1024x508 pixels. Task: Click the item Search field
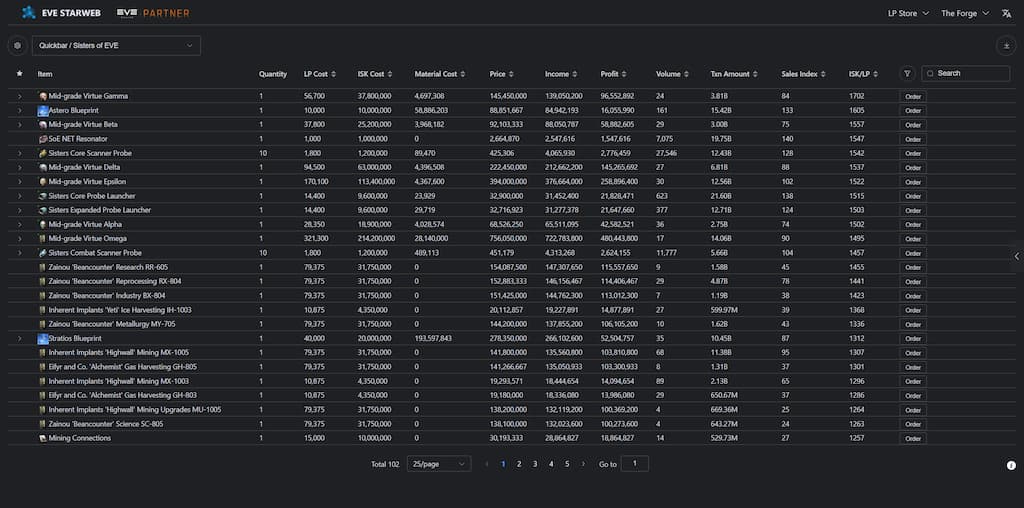(x=966, y=74)
